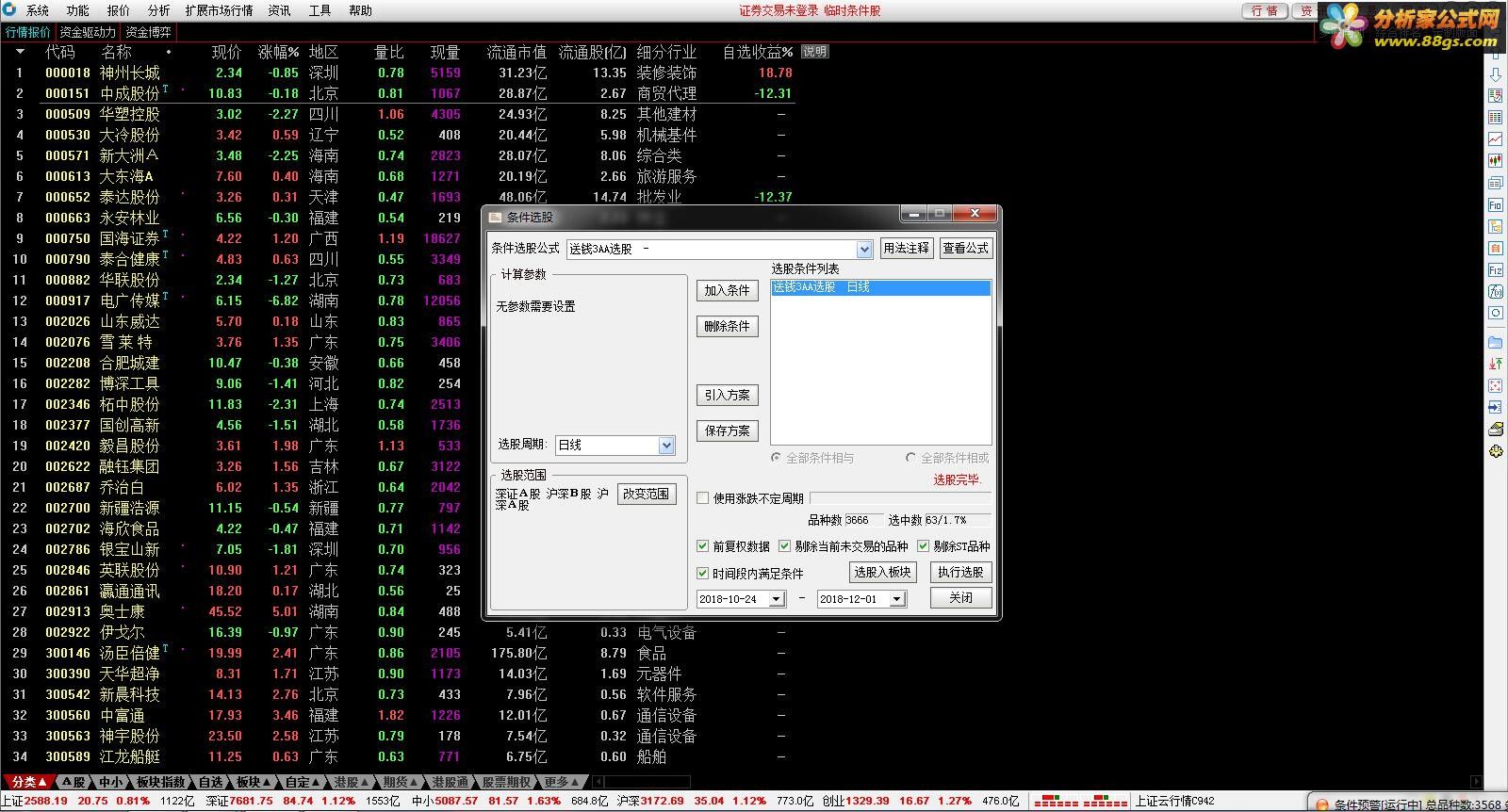Screen dimensions: 1508x812
Task: Expand the 分类 bottom tab menu
Action: [x=28, y=782]
